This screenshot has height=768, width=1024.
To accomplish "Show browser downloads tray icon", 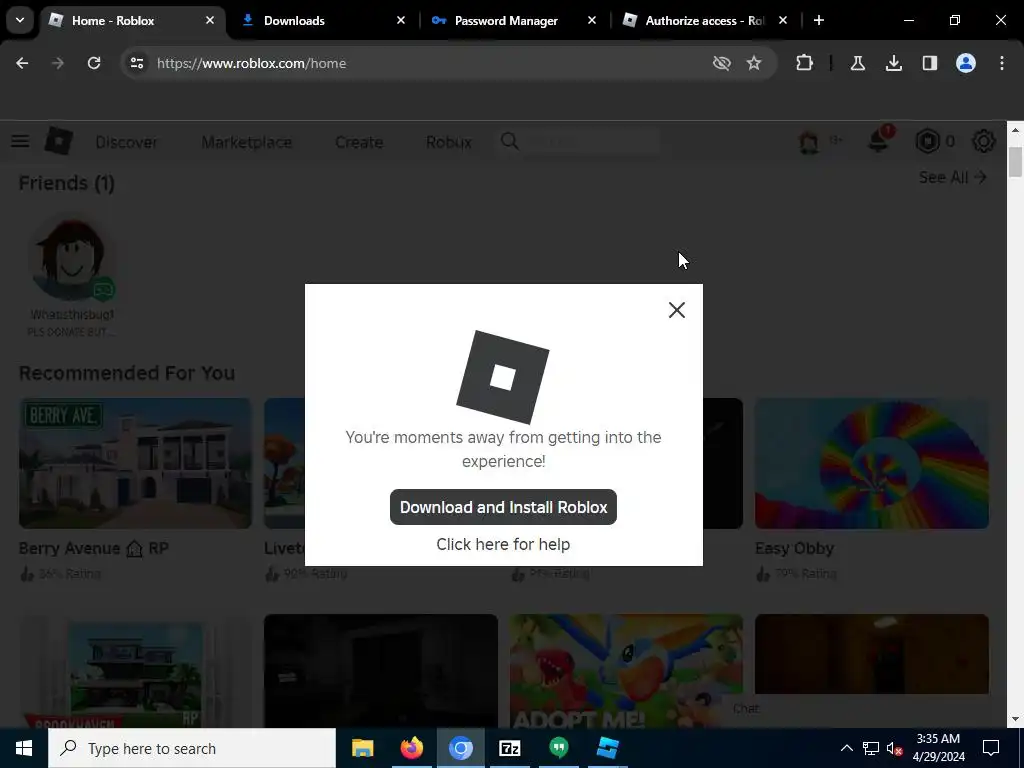I will pos(893,63).
